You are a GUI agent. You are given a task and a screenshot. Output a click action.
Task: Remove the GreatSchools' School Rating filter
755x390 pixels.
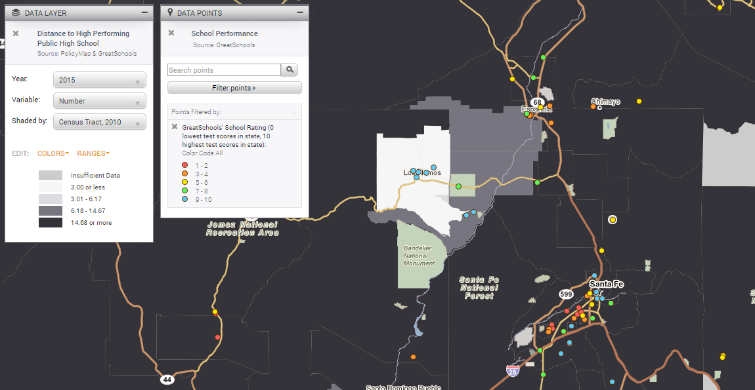(175, 127)
